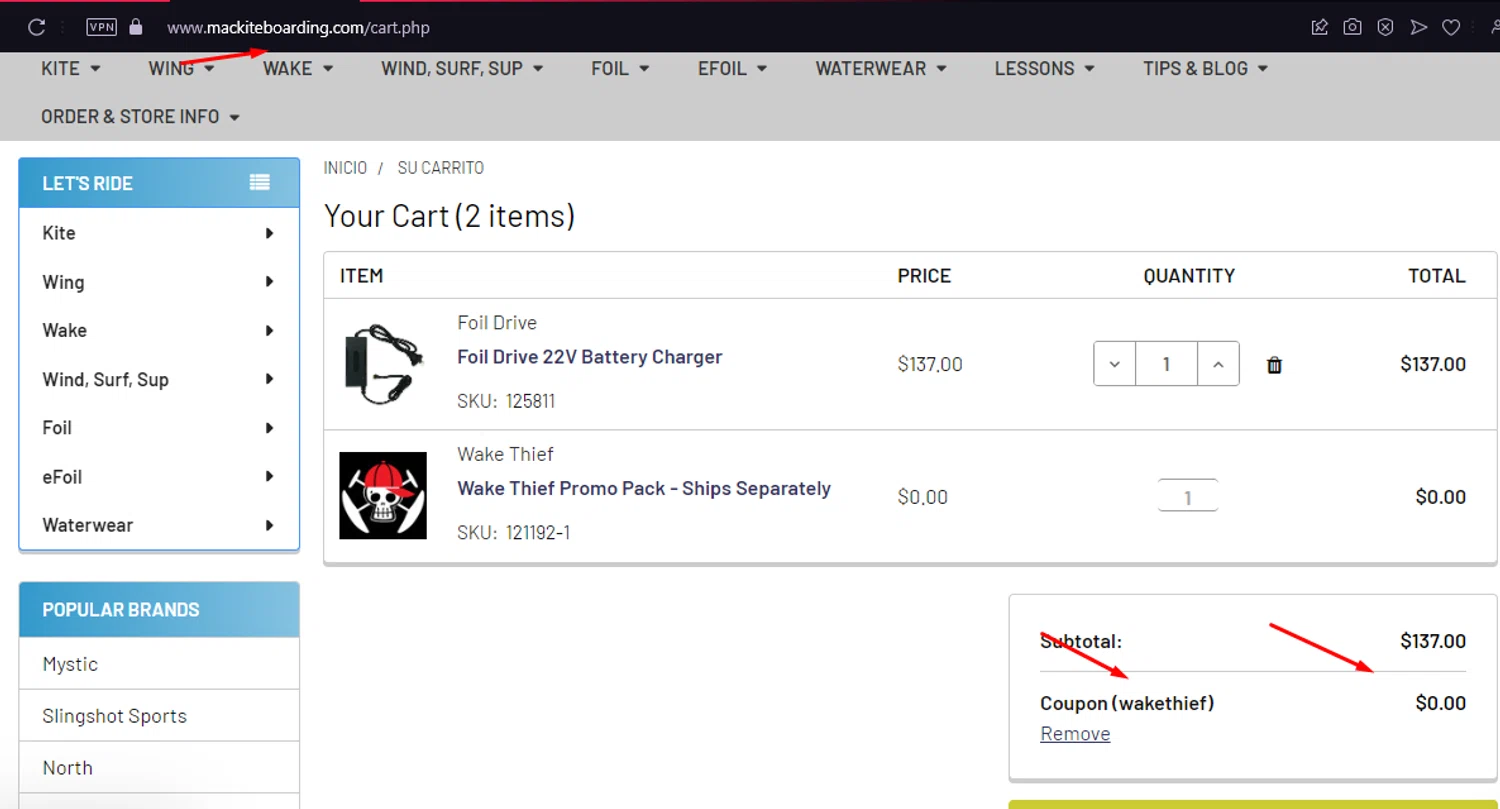1500x809 pixels.
Task: Open the LESSONS navigation menu
Action: (1045, 68)
